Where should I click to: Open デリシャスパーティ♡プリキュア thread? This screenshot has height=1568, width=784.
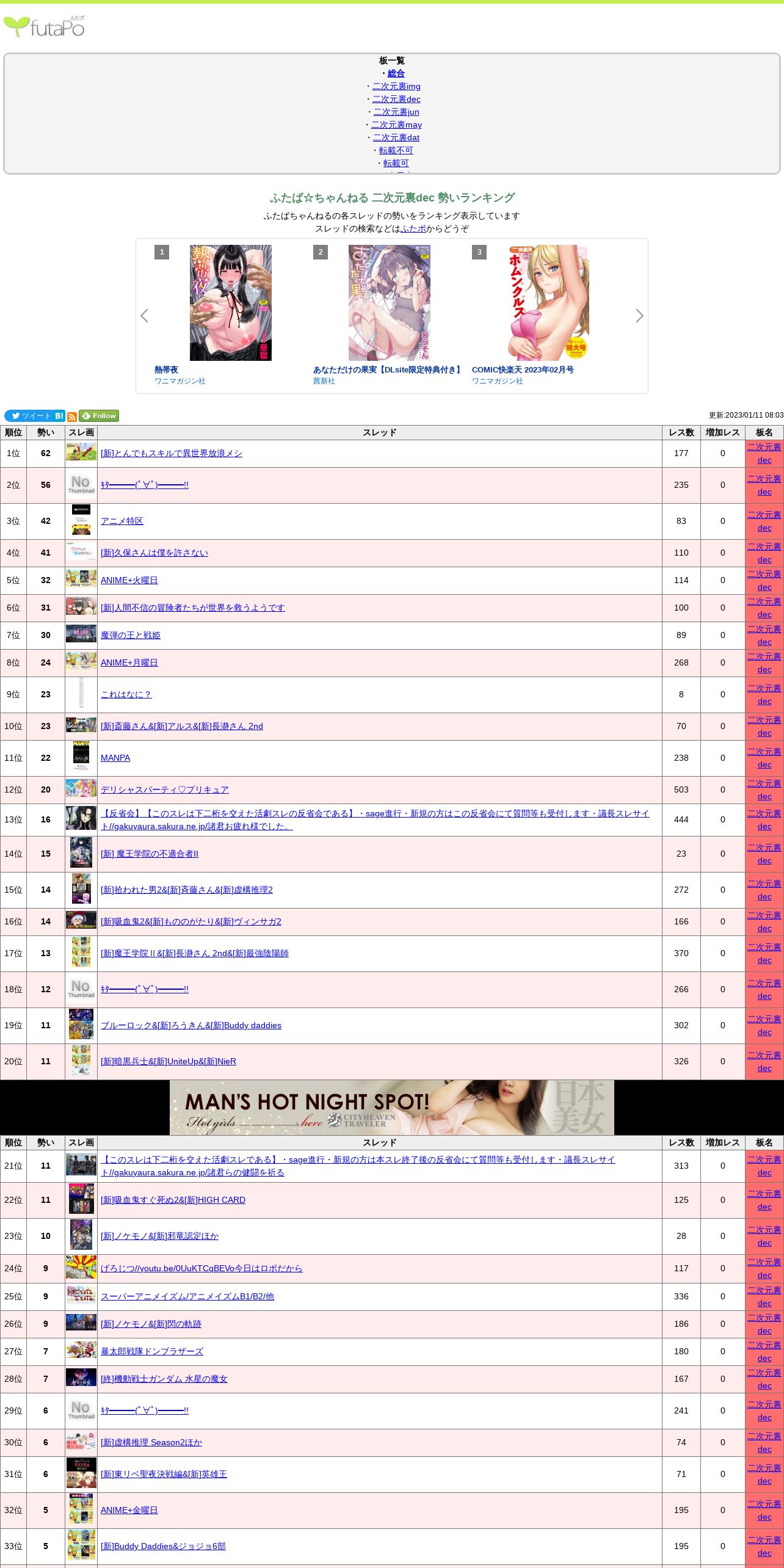pyautogui.click(x=165, y=789)
